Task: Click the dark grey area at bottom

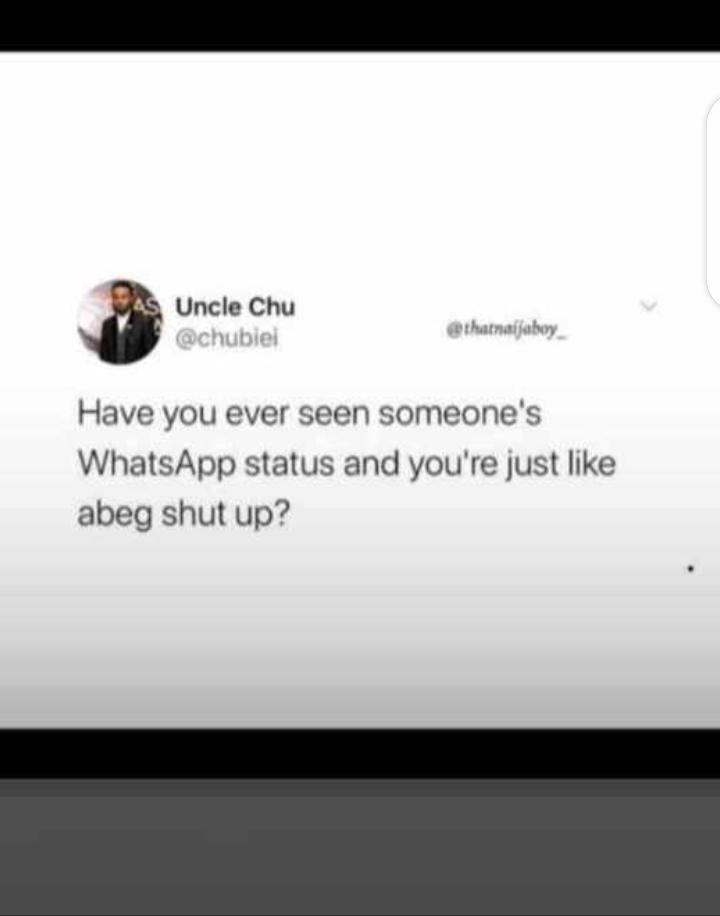Action: tap(360, 847)
